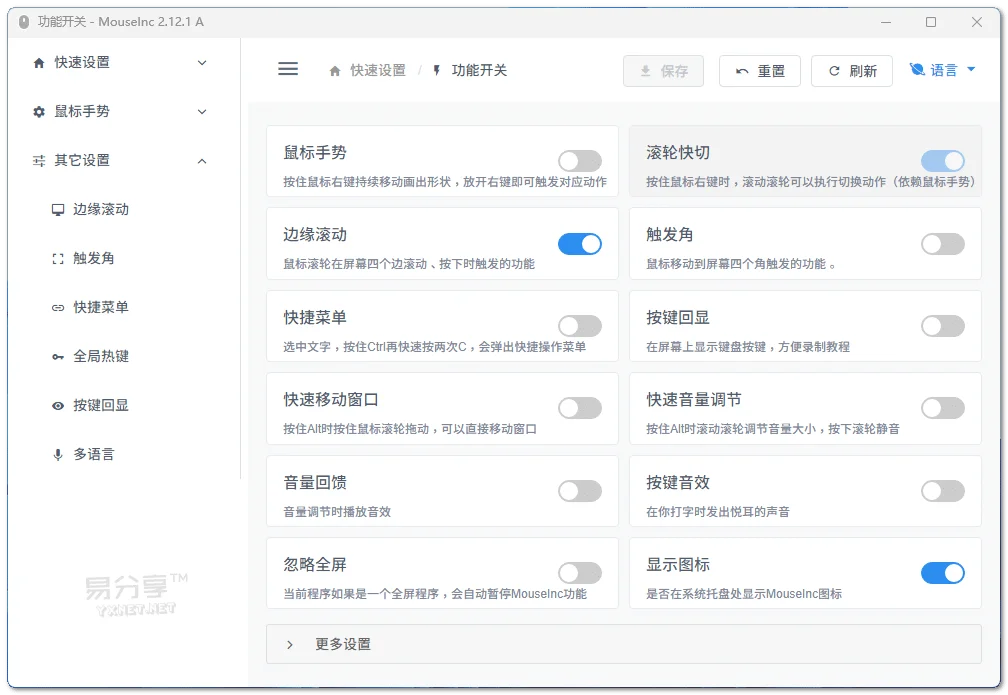This screenshot has height=695, width=1008.
Task: Click the 快速音量调节 card title
Action: (x=694, y=399)
